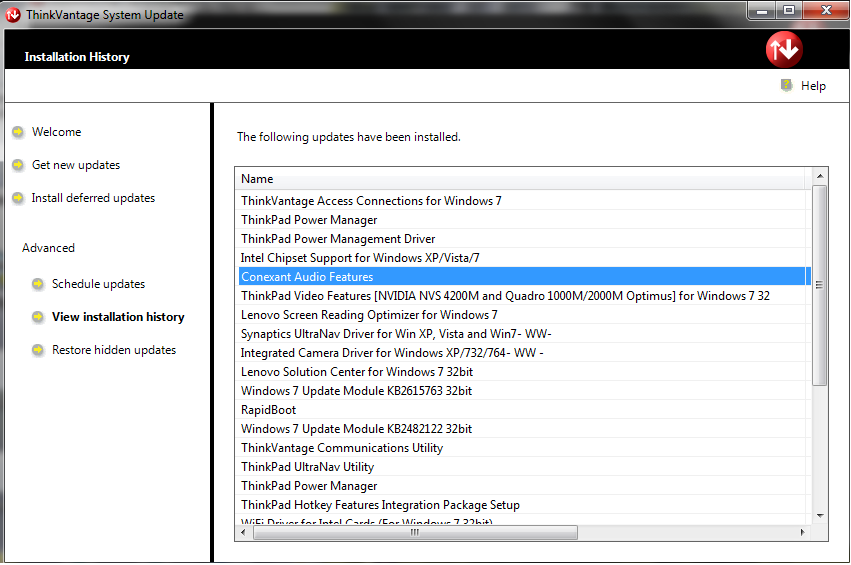Minimize the ThinkVantage System Update window
This screenshot has height=565, width=851.
[x=762, y=11]
